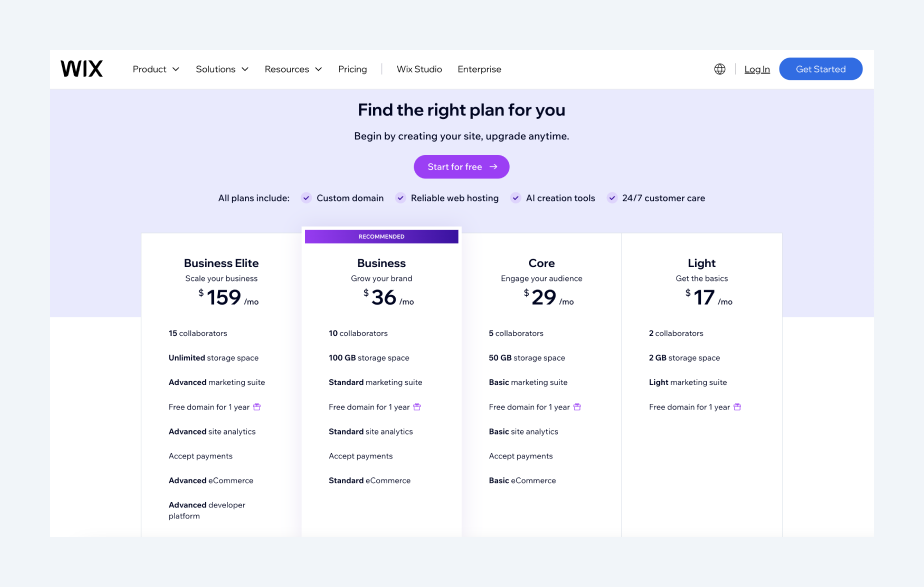The image size is (924, 587).
Task: Click the checkmark icon beside Custom domain
Action: [x=306, y=198]
